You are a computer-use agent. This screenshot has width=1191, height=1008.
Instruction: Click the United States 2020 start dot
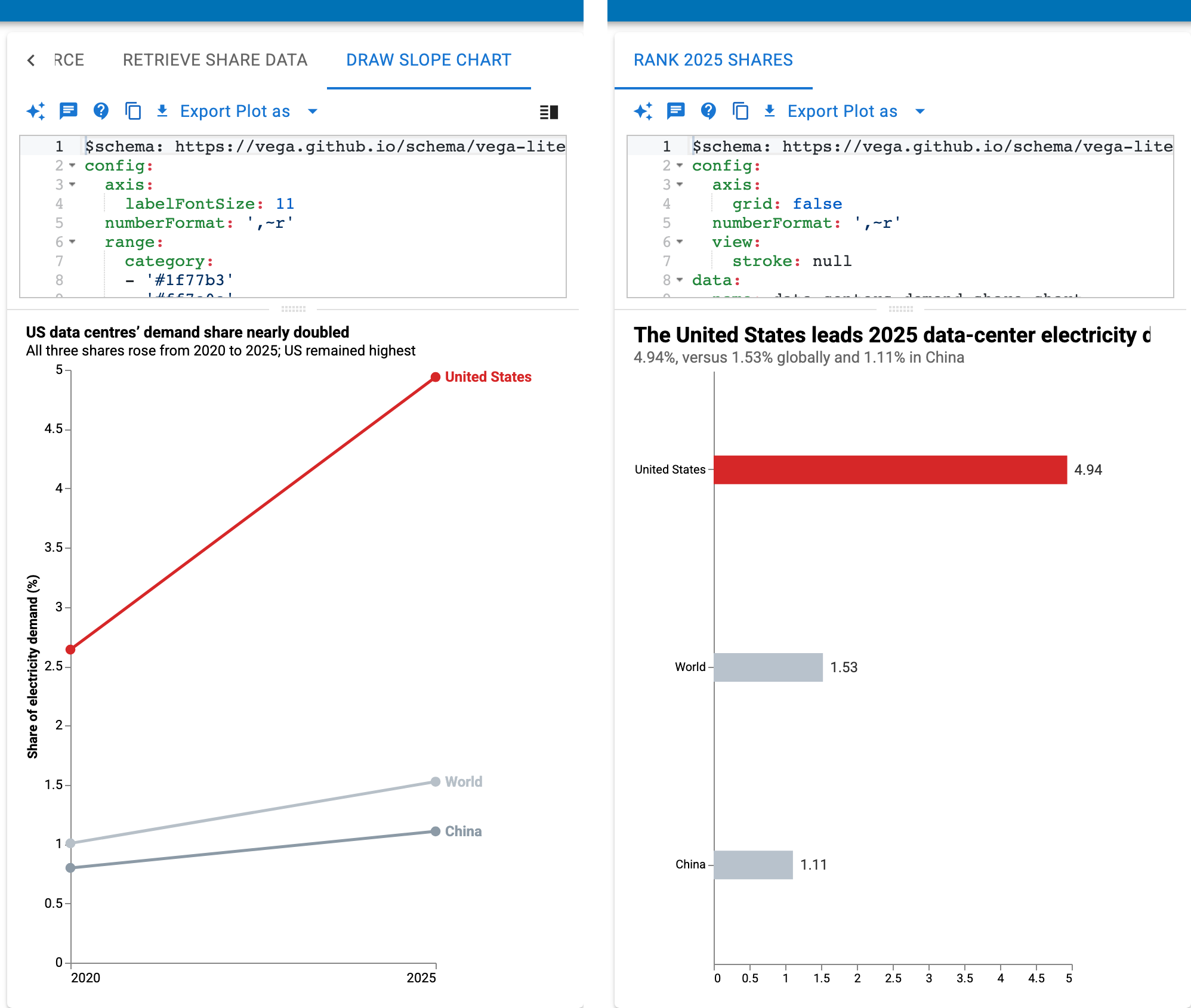point(70,649)
